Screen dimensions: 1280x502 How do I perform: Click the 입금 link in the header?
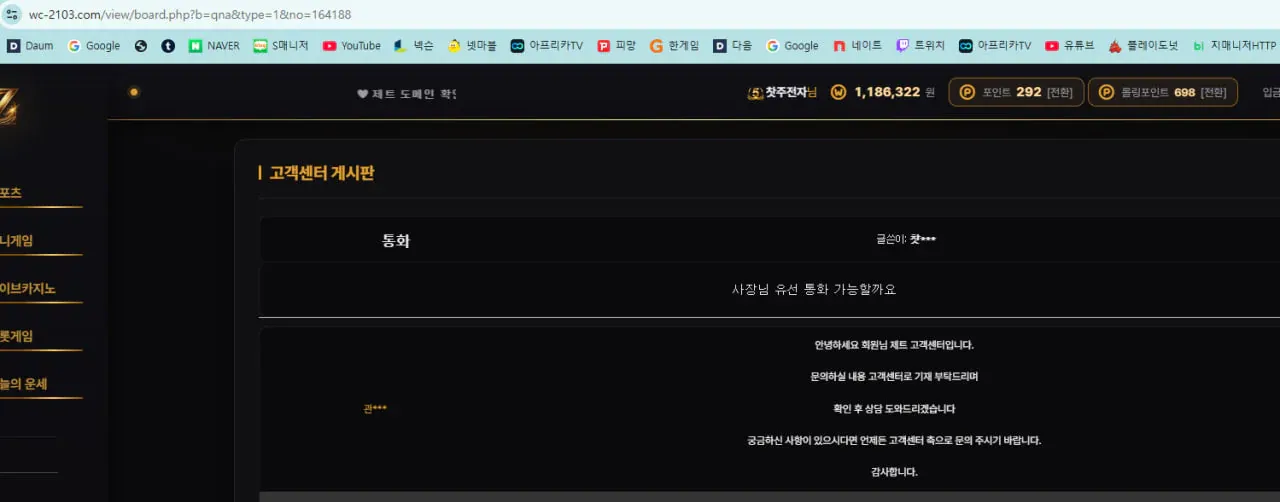pos(1271,92)
